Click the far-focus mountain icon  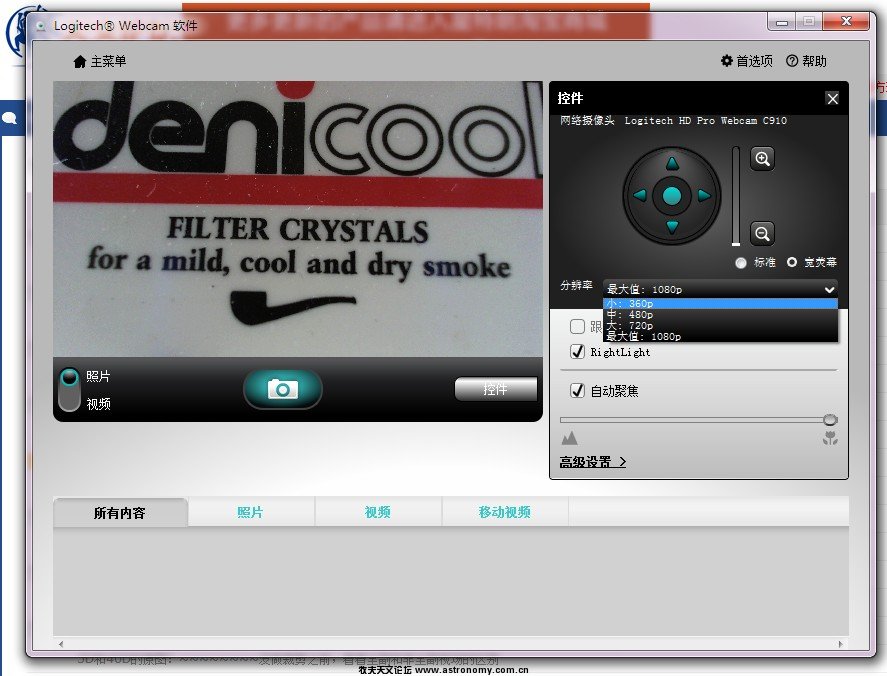point(569,438)
